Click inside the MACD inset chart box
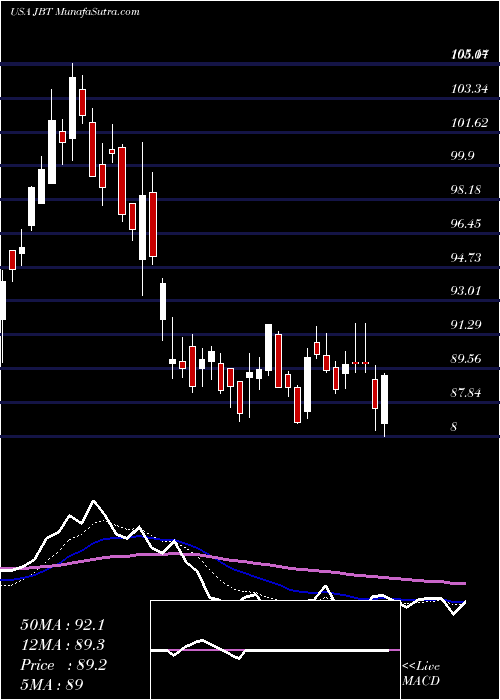This screenshot has width=500, height=700. pos(275,650)
